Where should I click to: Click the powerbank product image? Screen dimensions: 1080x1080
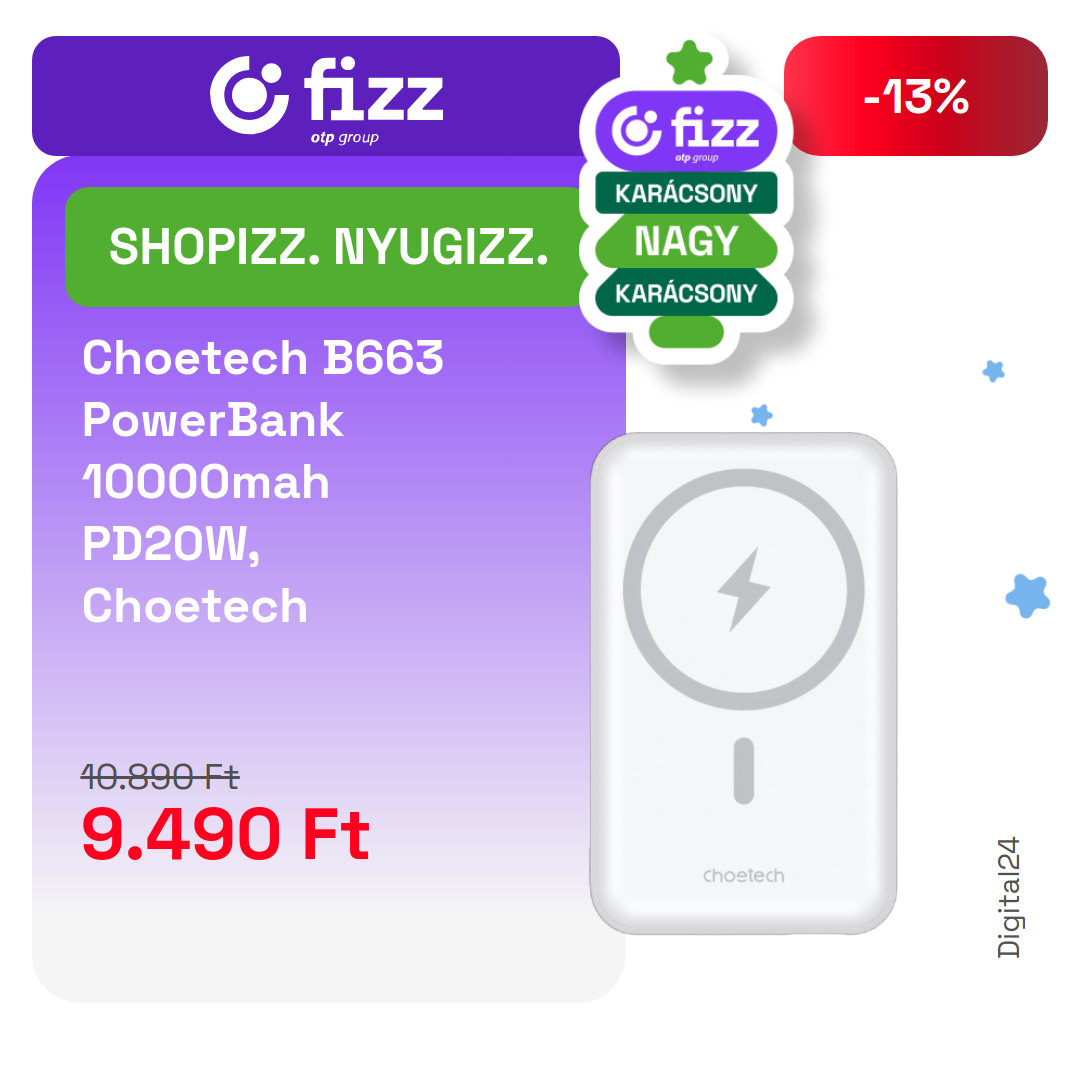click(x=744, y=683)
